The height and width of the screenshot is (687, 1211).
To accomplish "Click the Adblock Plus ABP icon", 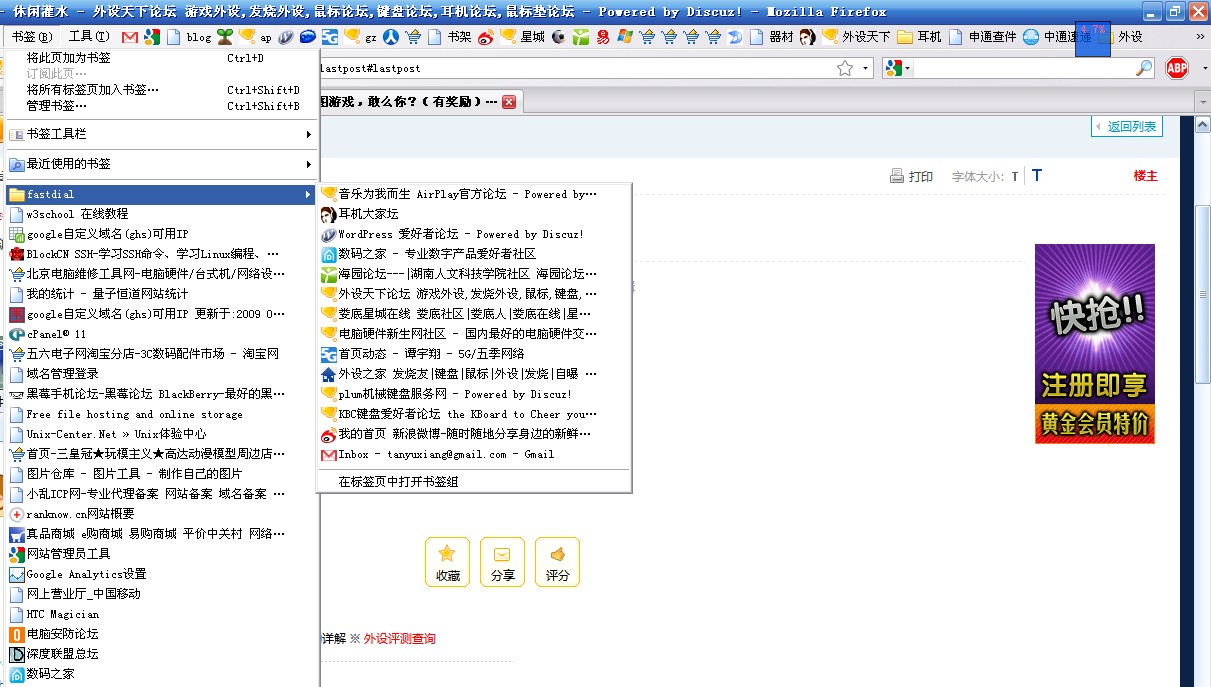I will coord(1177,68).
